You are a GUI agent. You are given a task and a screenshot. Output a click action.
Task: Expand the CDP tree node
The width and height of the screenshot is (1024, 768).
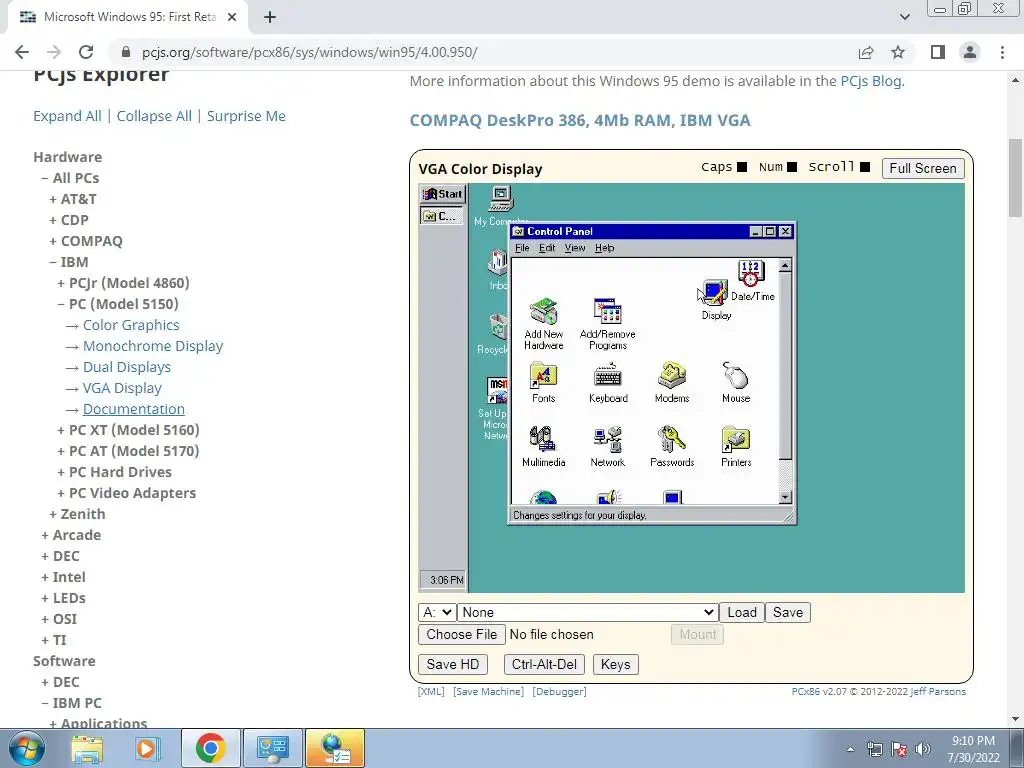(69, 220)
